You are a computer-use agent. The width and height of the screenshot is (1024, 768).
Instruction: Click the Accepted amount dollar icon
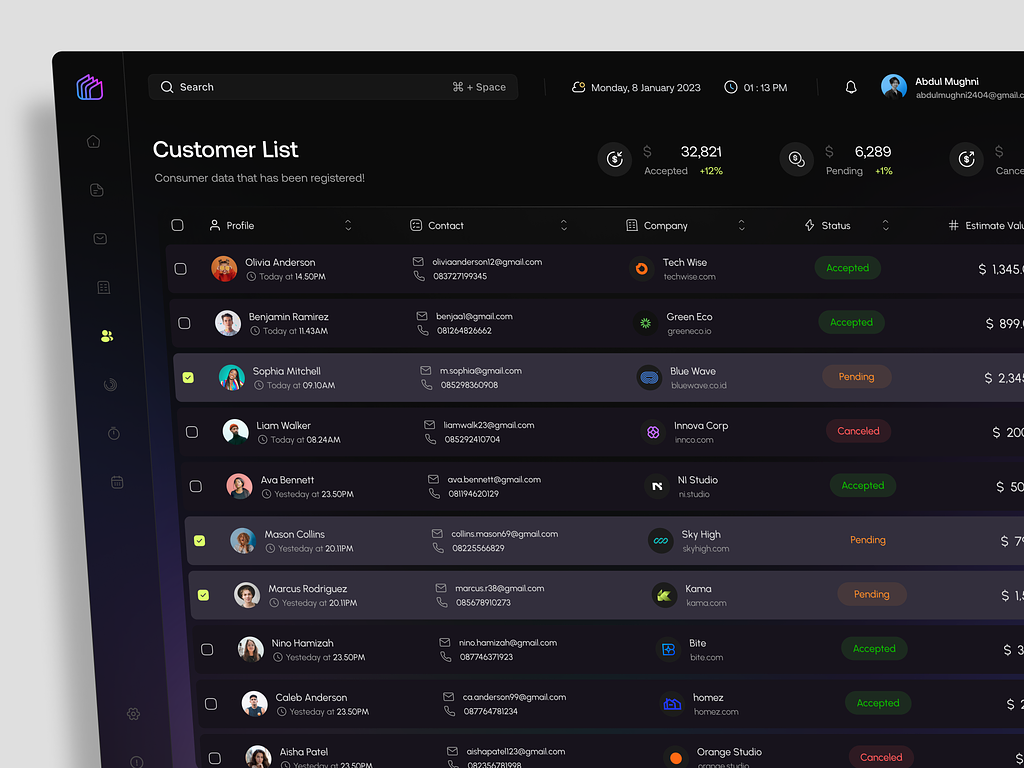615,159
